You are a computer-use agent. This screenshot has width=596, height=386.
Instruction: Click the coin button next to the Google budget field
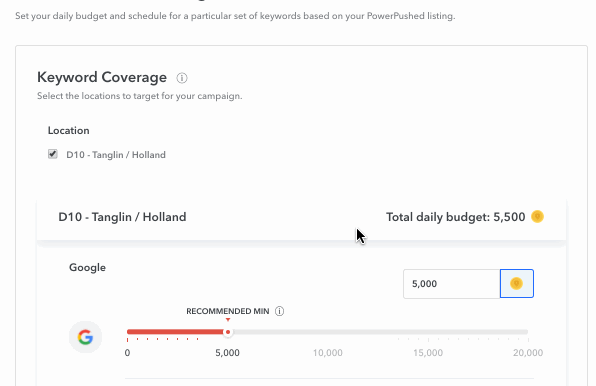coord(517,284)
